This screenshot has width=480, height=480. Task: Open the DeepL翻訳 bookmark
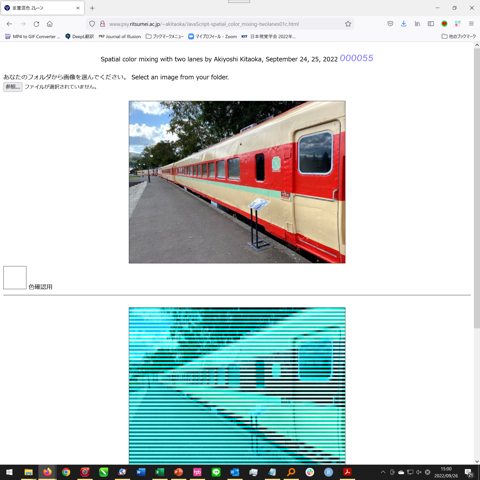79,36
